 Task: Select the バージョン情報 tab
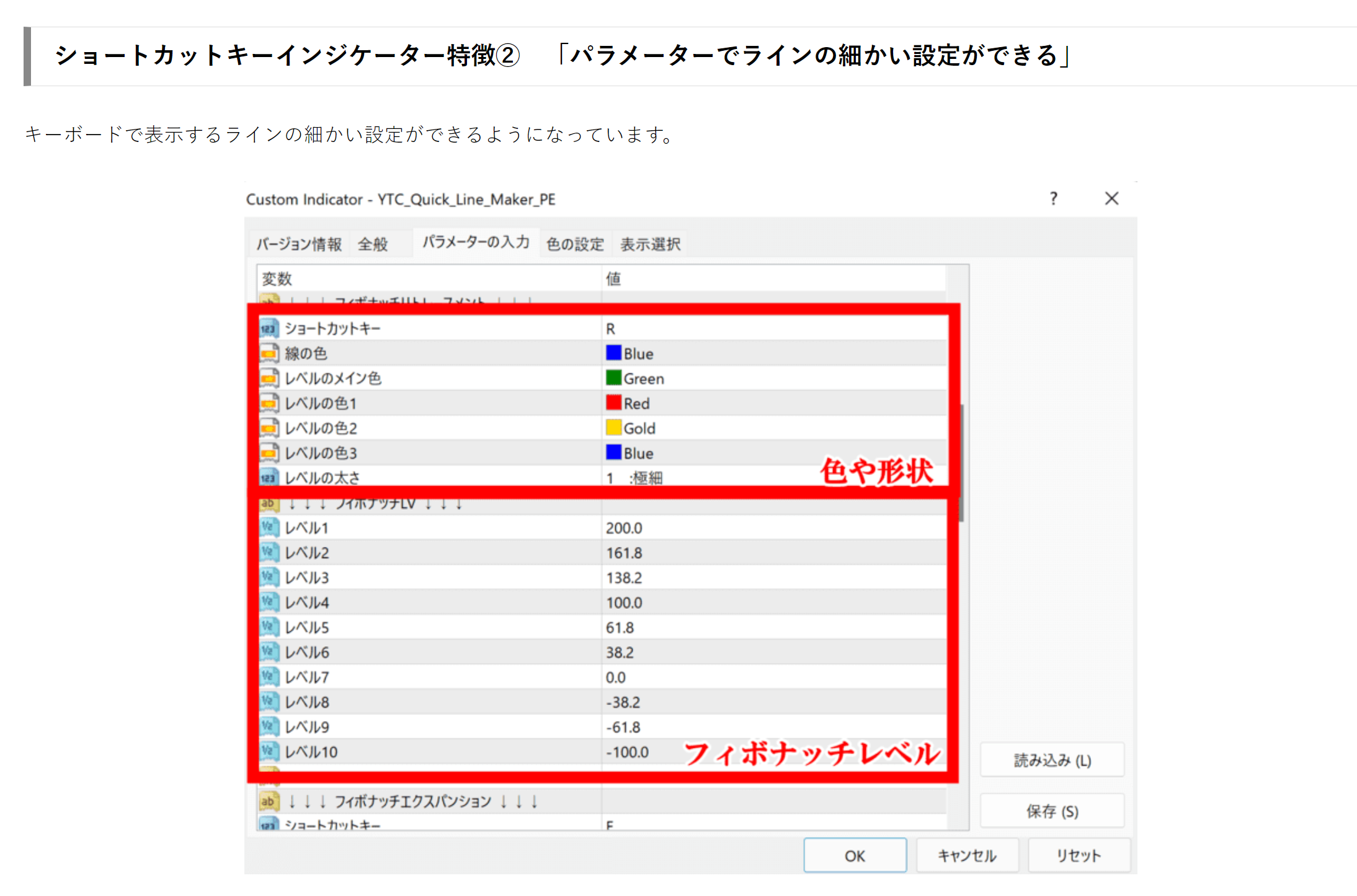pyautogui.click(x=300, y=244)
